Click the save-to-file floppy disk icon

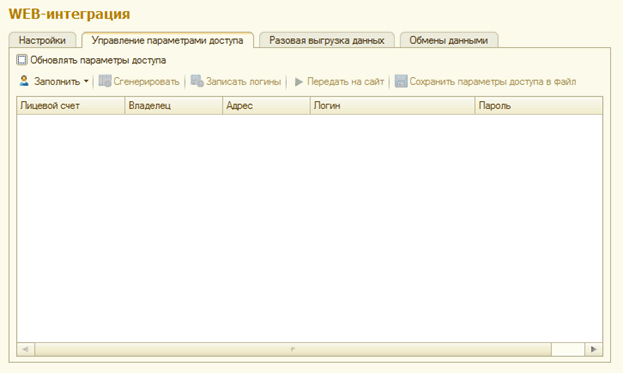401,81
